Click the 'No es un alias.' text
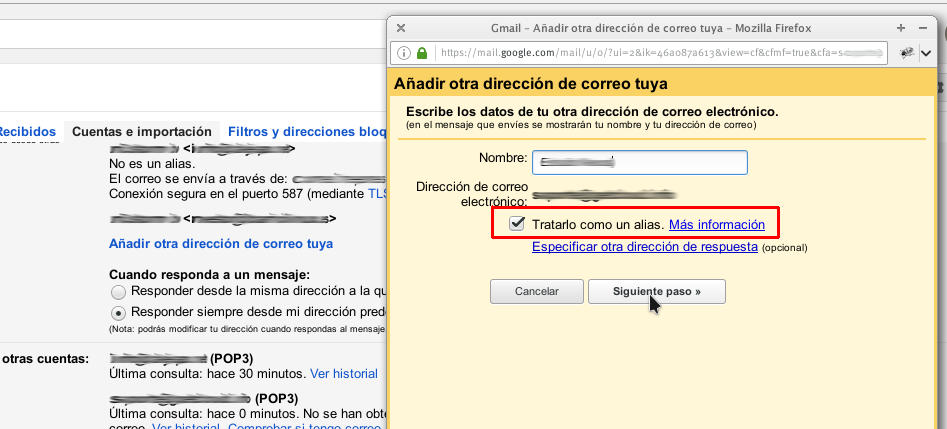This screenshot has width=947, height=429. pos(152,164)
